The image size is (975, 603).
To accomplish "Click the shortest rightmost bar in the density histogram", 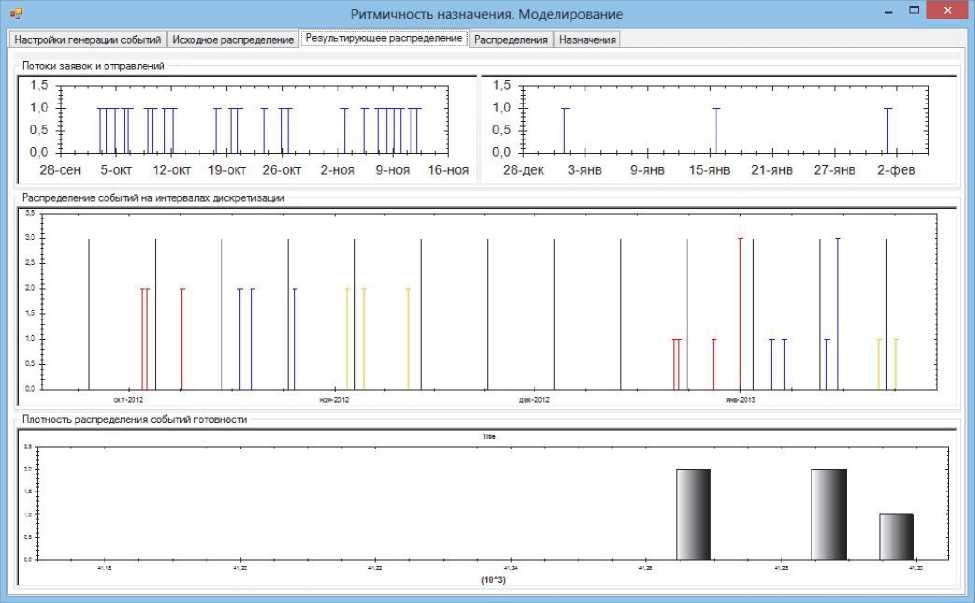I will [896, 536].
